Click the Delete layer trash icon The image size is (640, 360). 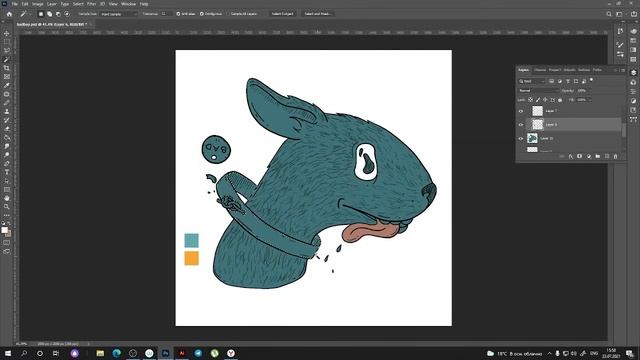coord(616,156)
